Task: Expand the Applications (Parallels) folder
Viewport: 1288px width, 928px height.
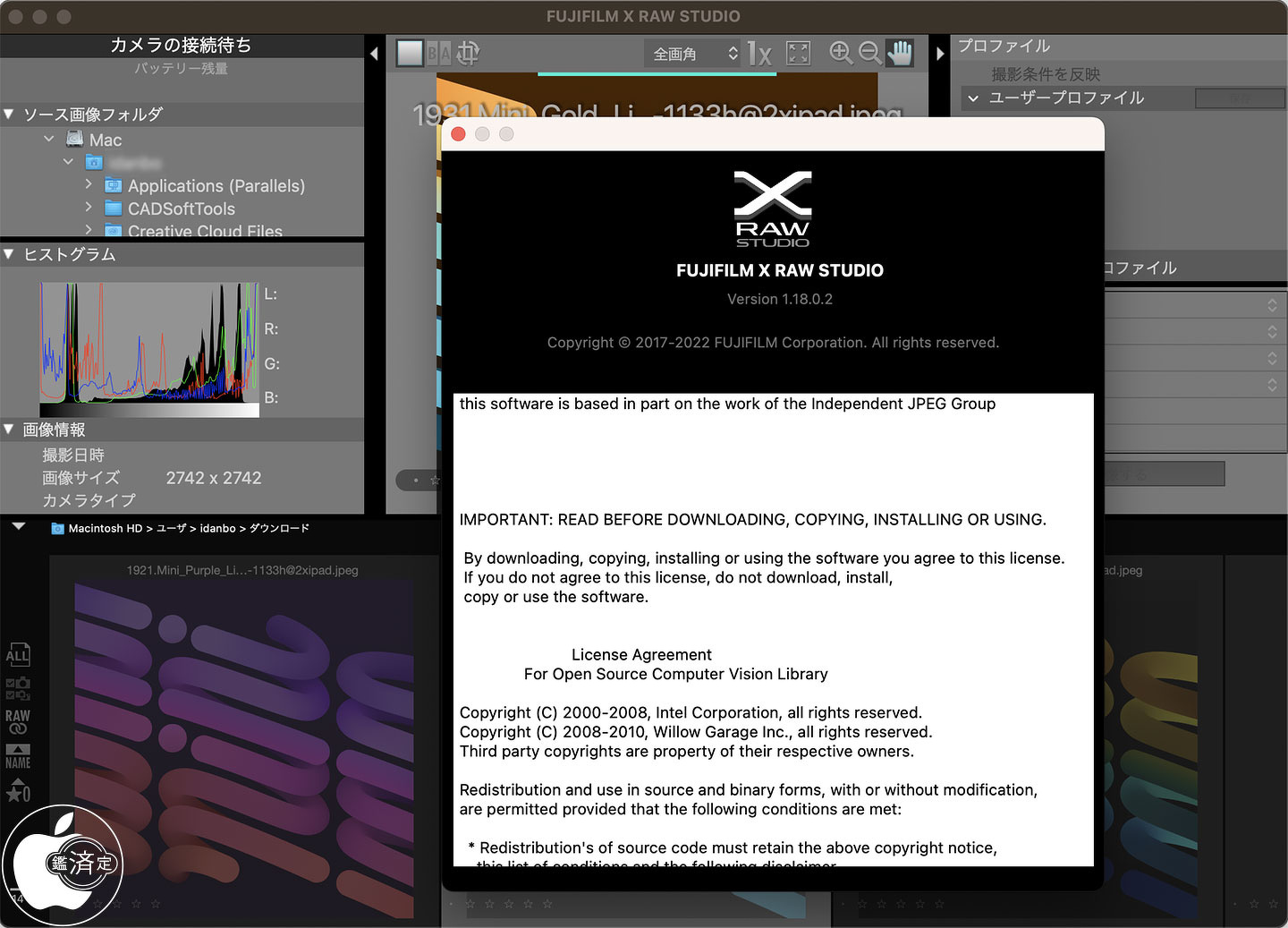Action: [x=89, y=184]
